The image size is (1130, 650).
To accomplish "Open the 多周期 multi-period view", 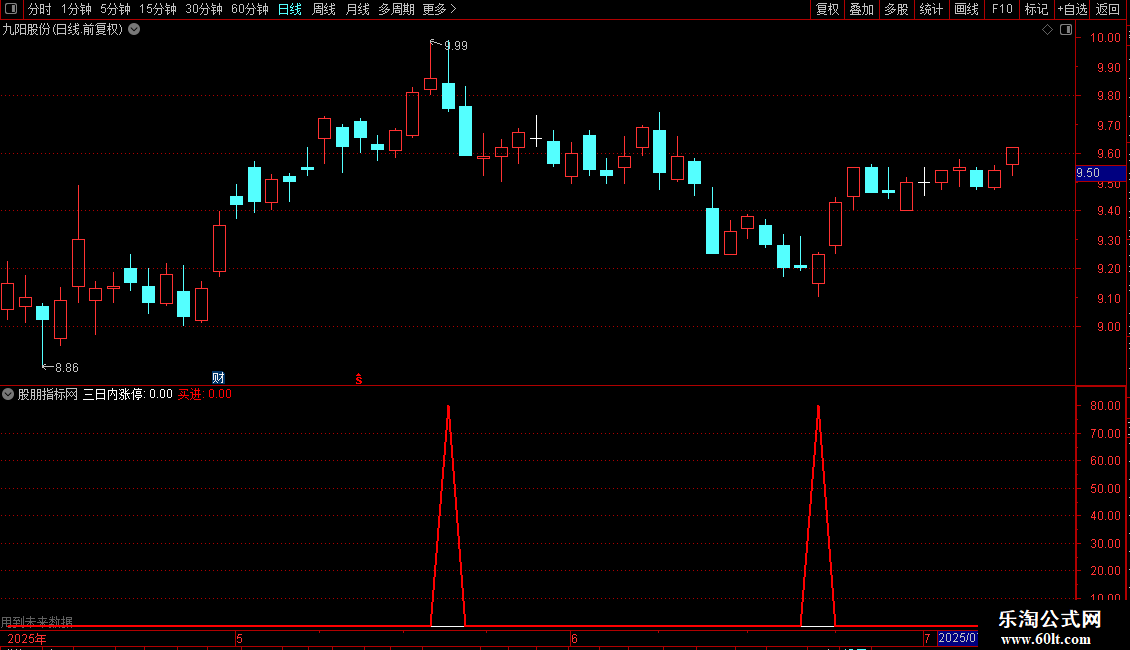I will point(396,9).
